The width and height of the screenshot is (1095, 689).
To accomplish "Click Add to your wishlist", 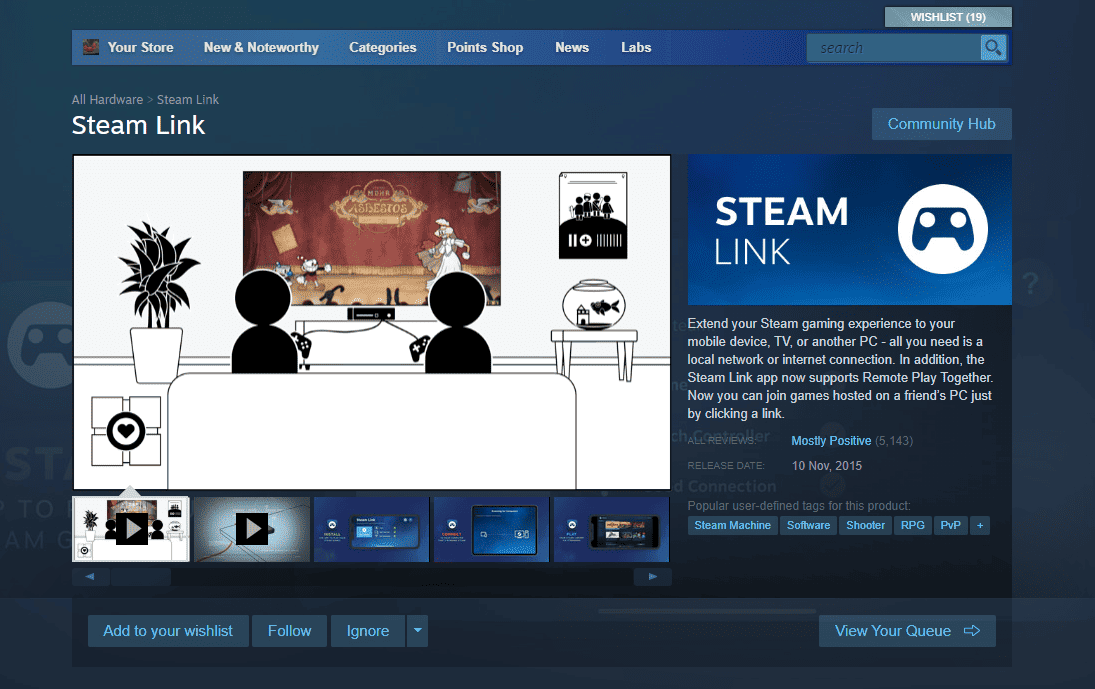I will pos(168,631).
